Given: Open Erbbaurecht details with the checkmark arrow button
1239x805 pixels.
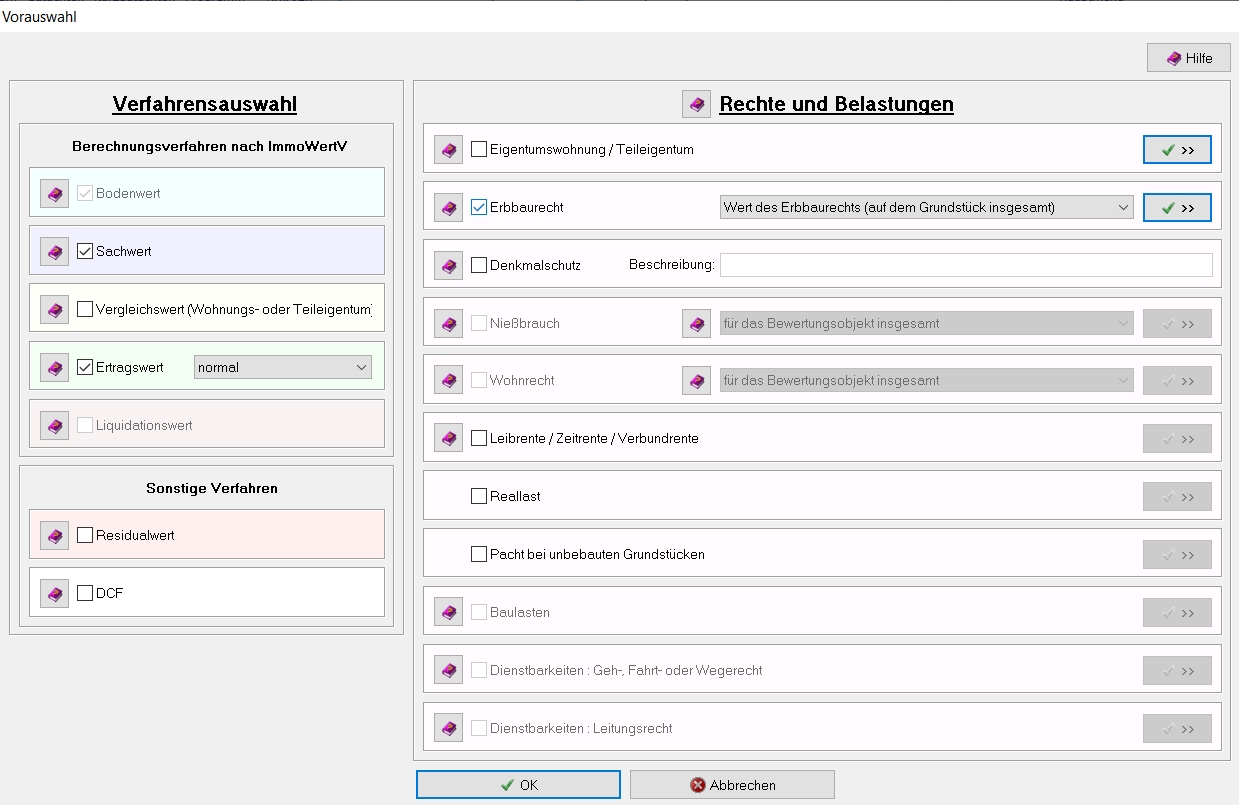Looking at the screenshot, I should [x=1177, y=208].
